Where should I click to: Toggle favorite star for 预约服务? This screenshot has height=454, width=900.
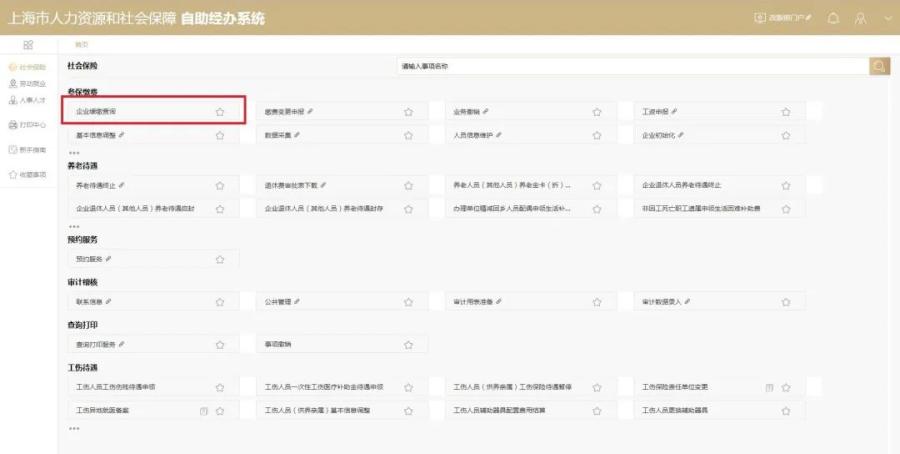coord(220,259)
